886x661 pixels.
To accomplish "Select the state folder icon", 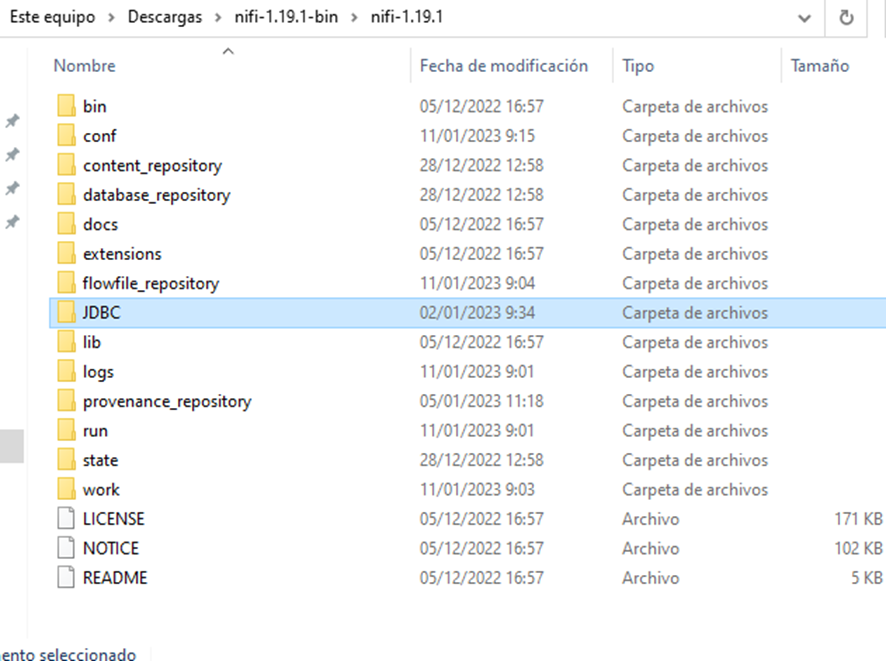I will (x=66, y=459).
